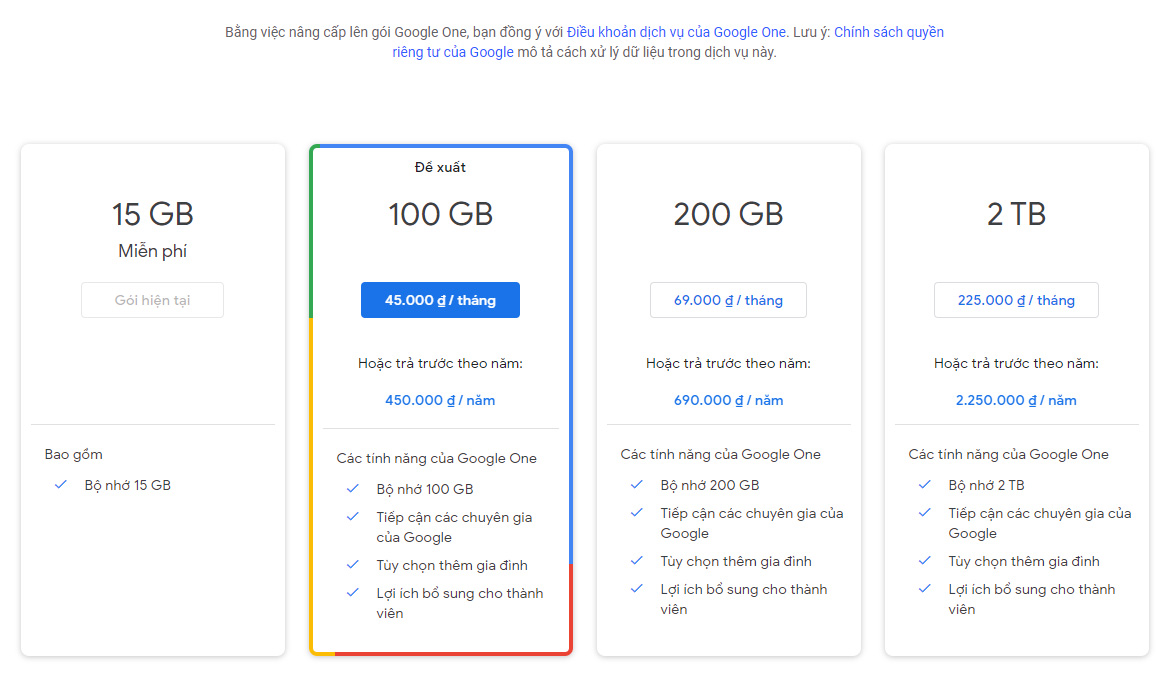This screenshot has width=1171, height=681.
Task: Open the 450.000 đ yearly option for 100 GB
Action: pos(440,400)
